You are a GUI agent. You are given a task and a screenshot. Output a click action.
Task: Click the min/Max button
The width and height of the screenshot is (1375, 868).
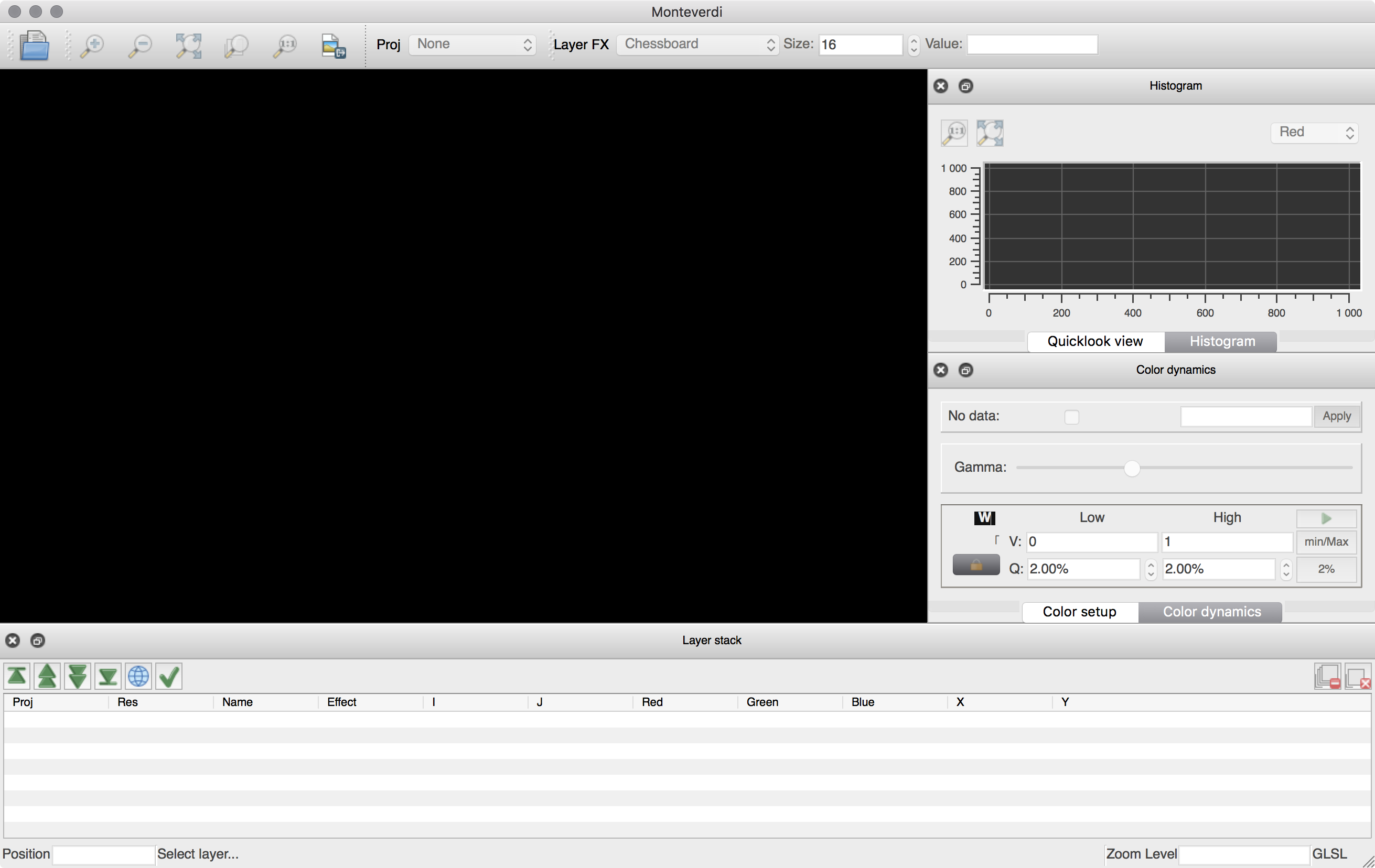pyautogui.click(x=1326, y=542)
